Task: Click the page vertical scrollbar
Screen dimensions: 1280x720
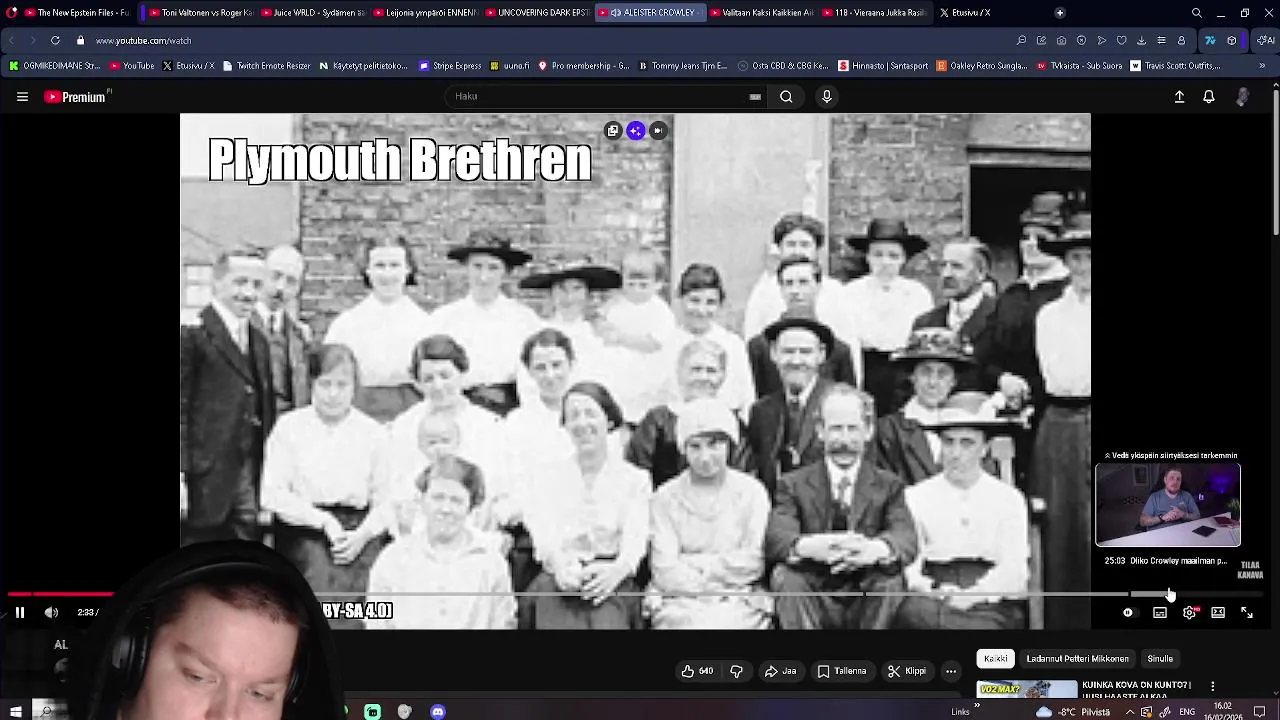Action: (x=1275, y=160)
